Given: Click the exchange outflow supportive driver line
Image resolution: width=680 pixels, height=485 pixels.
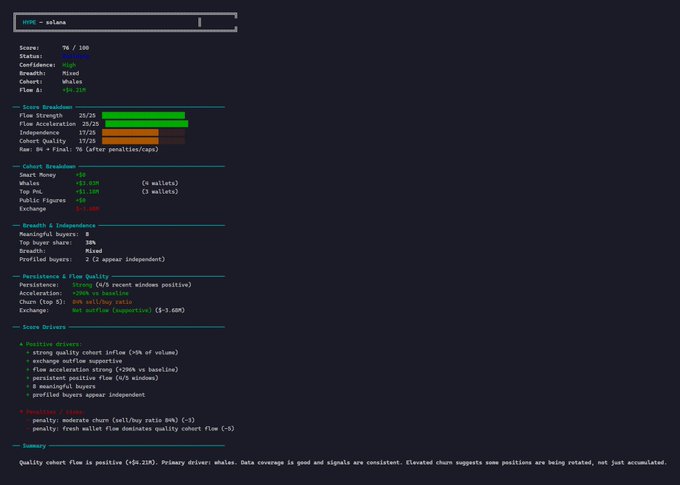Looking at the screenshot, I should tap(84, 361).
